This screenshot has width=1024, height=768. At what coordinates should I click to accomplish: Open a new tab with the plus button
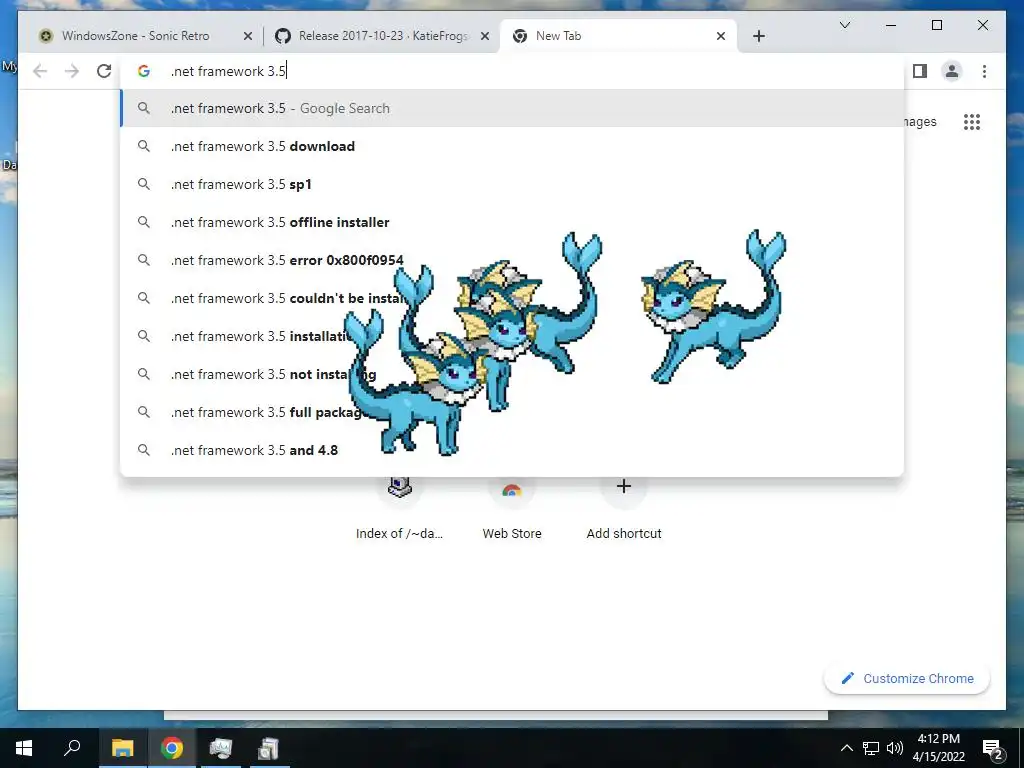758,36
